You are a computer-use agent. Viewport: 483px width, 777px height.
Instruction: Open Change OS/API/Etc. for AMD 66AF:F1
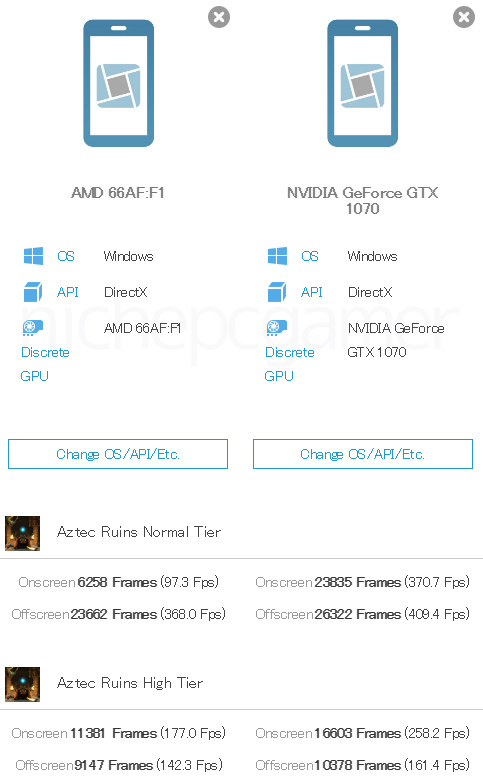coord(118,454)
